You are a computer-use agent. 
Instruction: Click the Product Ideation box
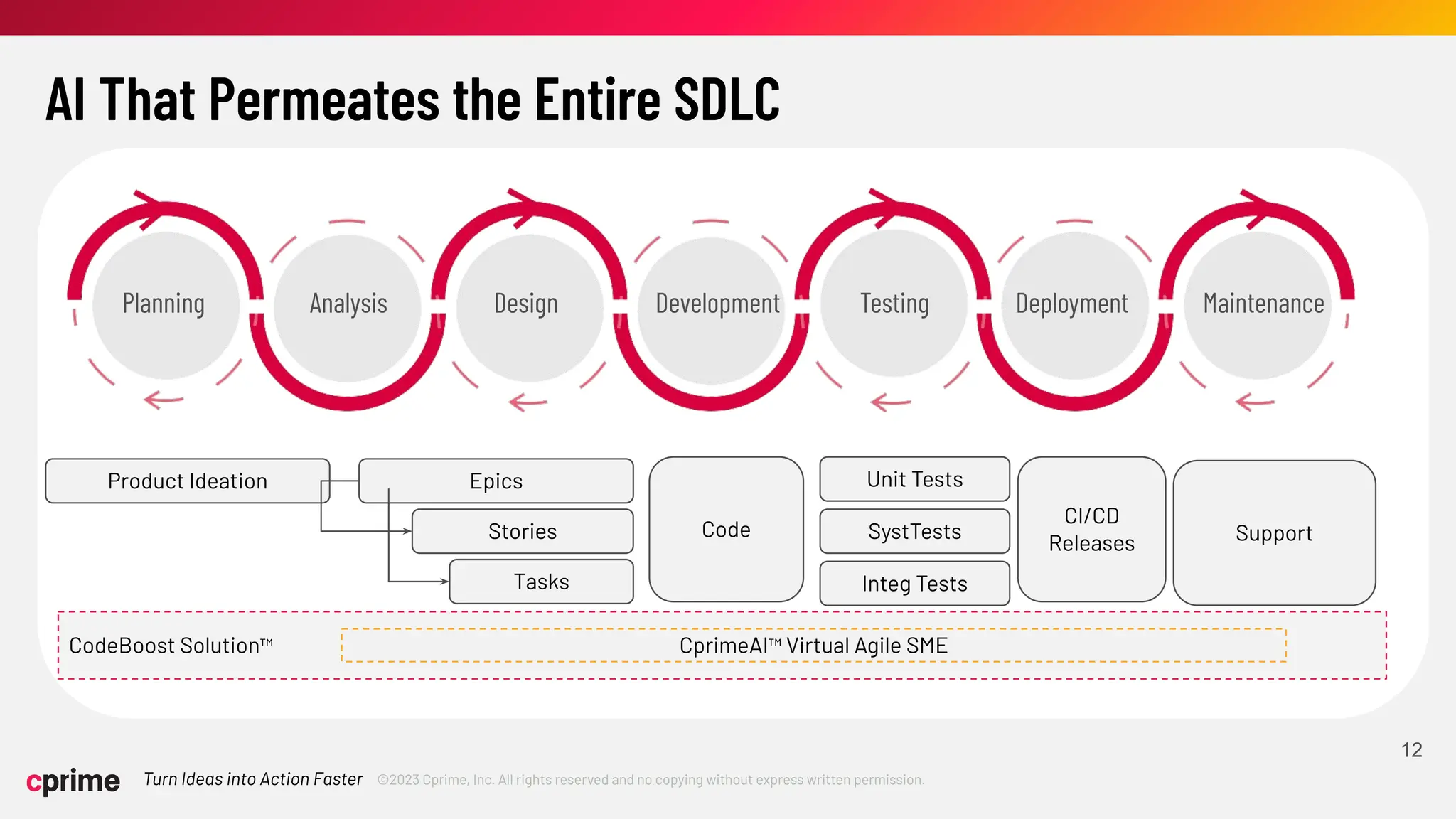pos(187,481)
